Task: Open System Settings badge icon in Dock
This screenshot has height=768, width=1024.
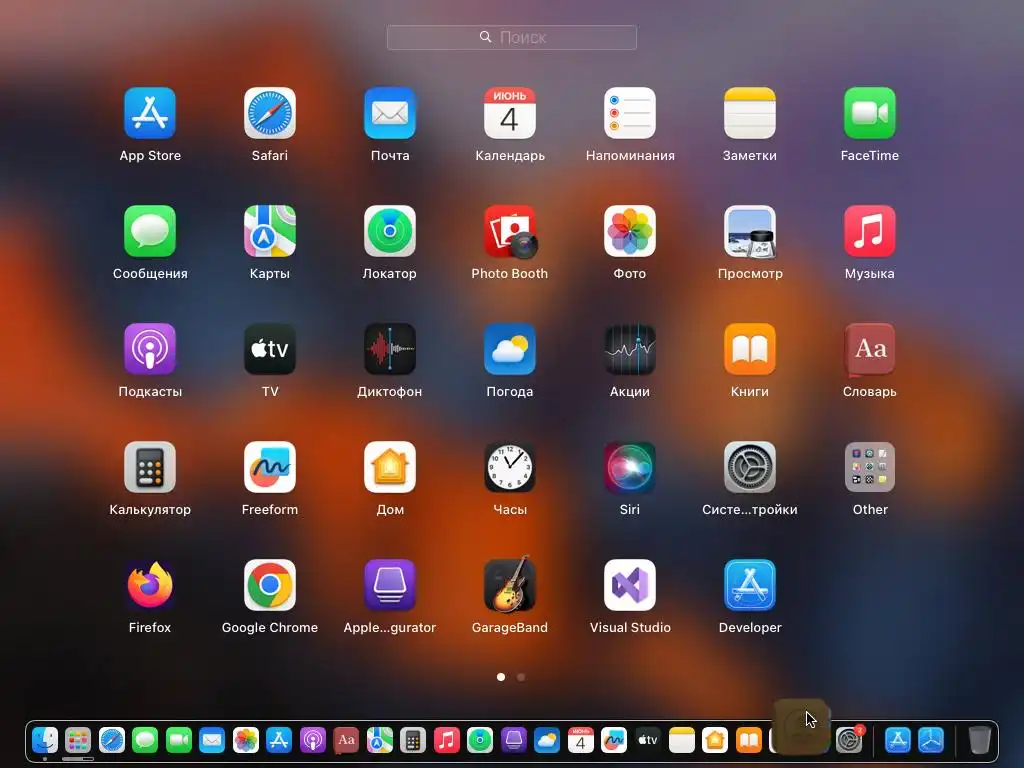Action: pos(850,741)
